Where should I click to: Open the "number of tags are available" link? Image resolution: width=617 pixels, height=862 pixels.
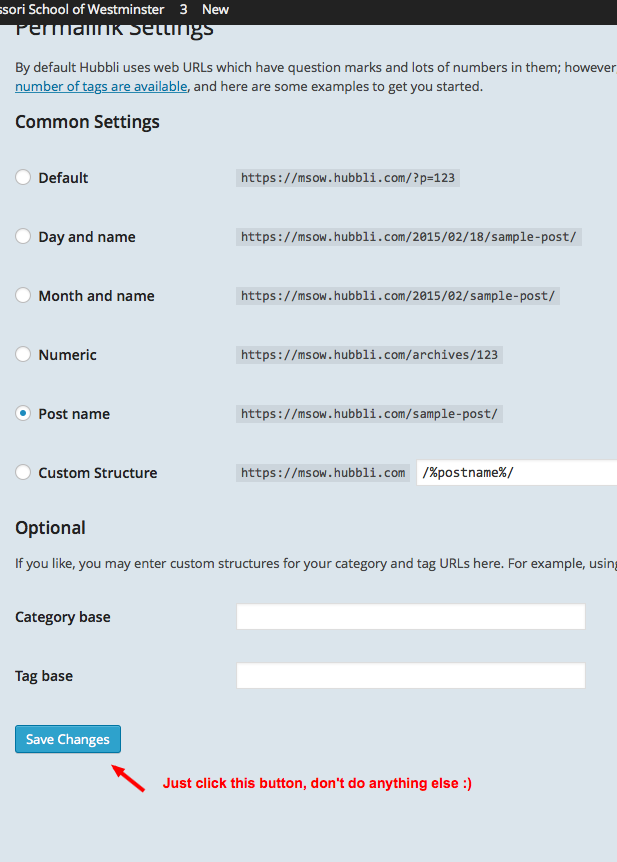pyautogui.click(x=101, y=86)
